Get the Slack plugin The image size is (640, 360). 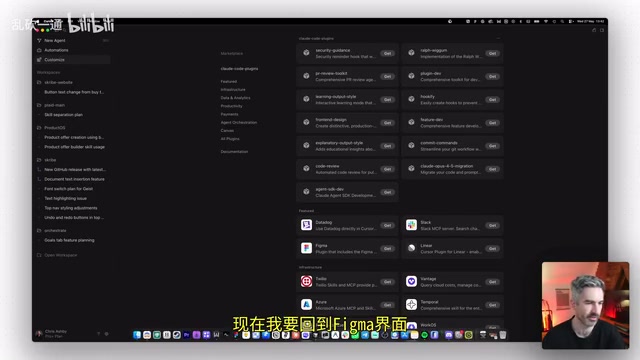click(493, 225)
